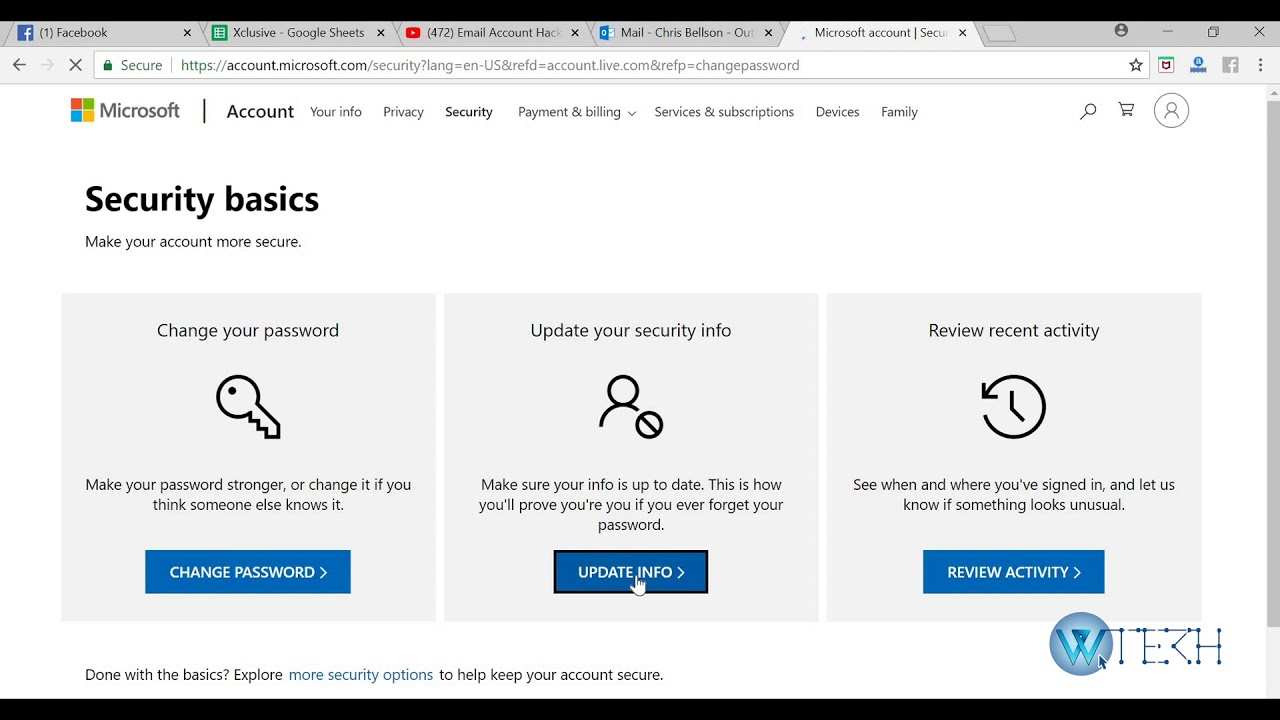Viewport: 1280px width, 720px height.
Task: Open the search magnifier icon
Action: [1088, 111]
